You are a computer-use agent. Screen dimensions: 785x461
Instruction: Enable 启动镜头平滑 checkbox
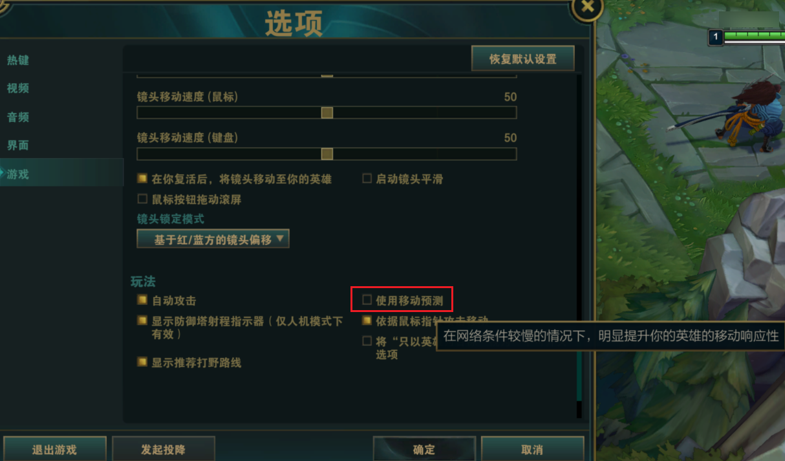pos(367,178)
